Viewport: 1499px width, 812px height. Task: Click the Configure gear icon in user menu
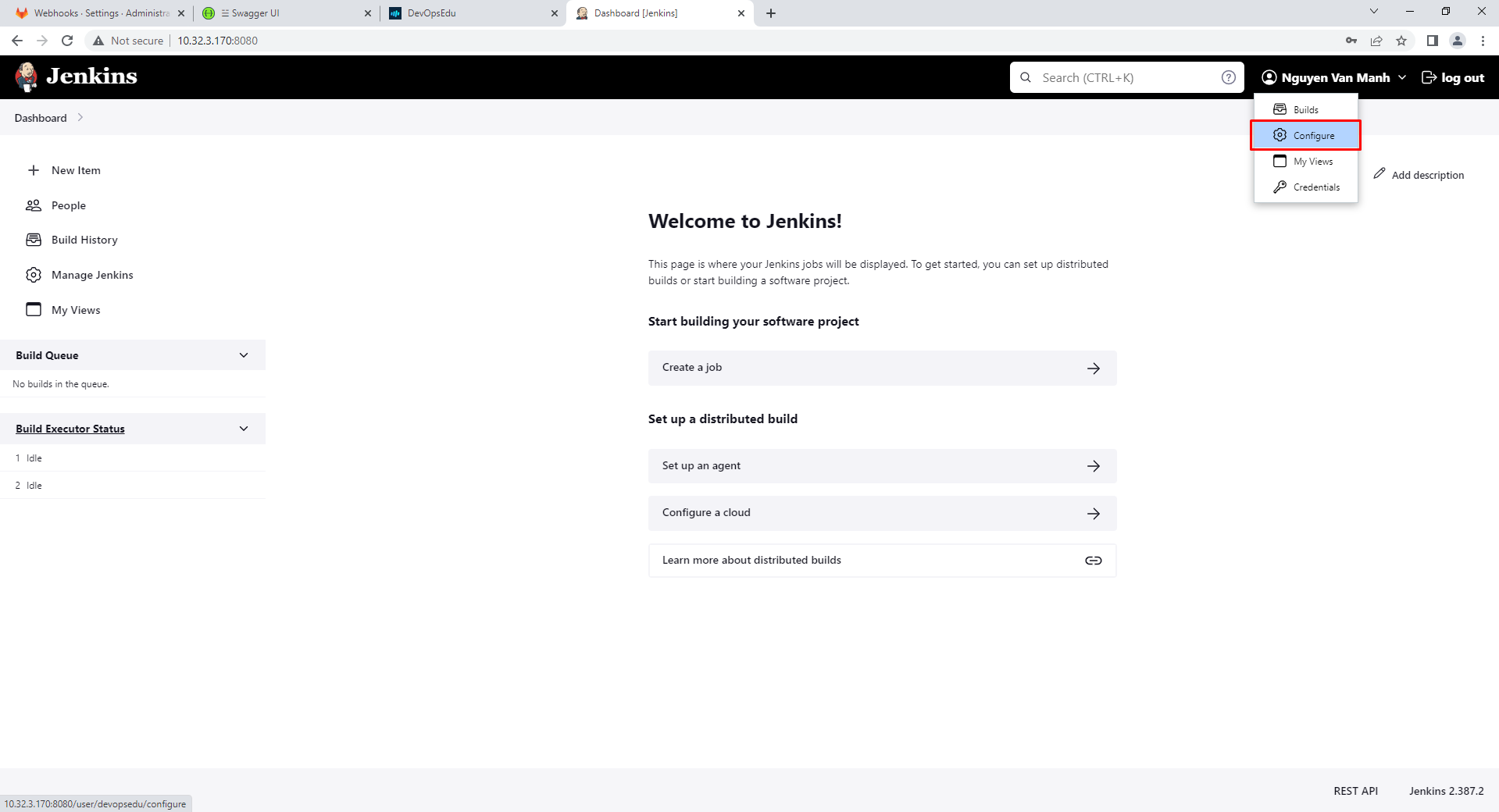1280,135
